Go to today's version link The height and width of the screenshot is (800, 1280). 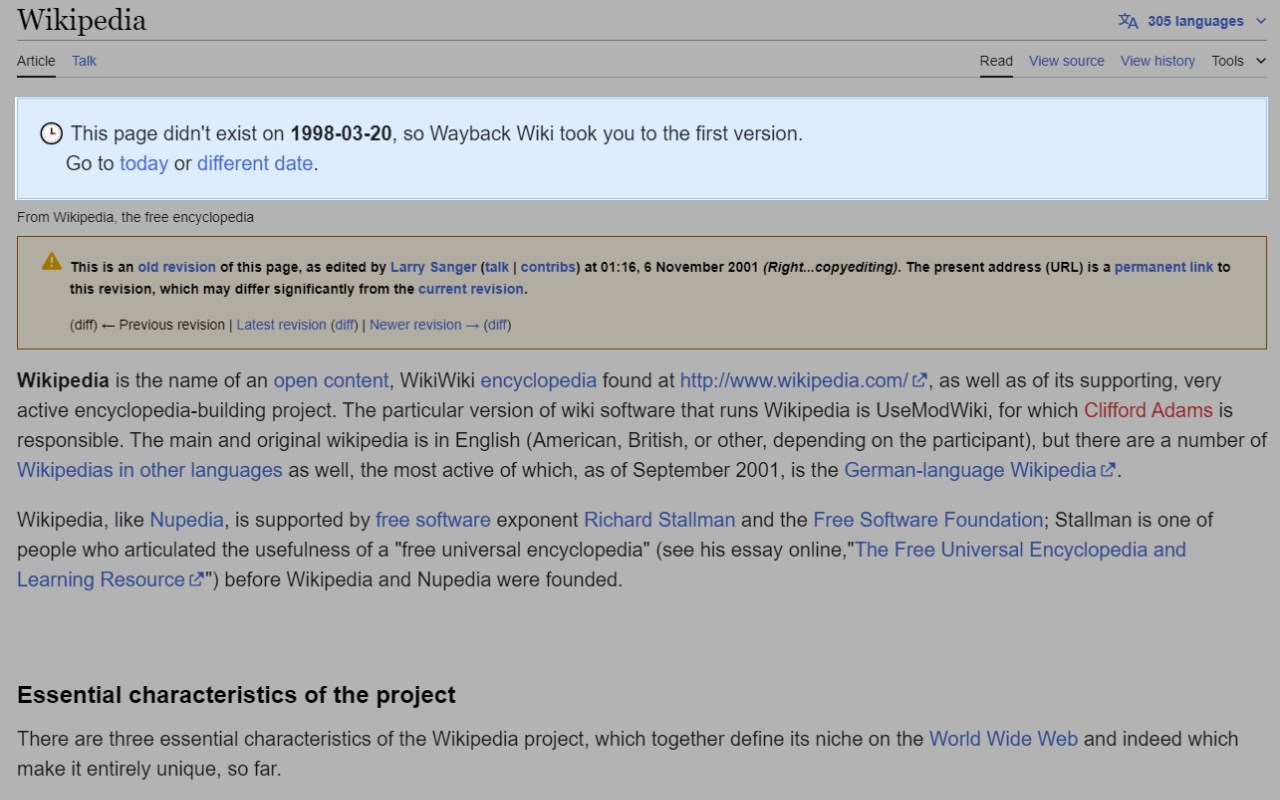(x=144, y=163)
